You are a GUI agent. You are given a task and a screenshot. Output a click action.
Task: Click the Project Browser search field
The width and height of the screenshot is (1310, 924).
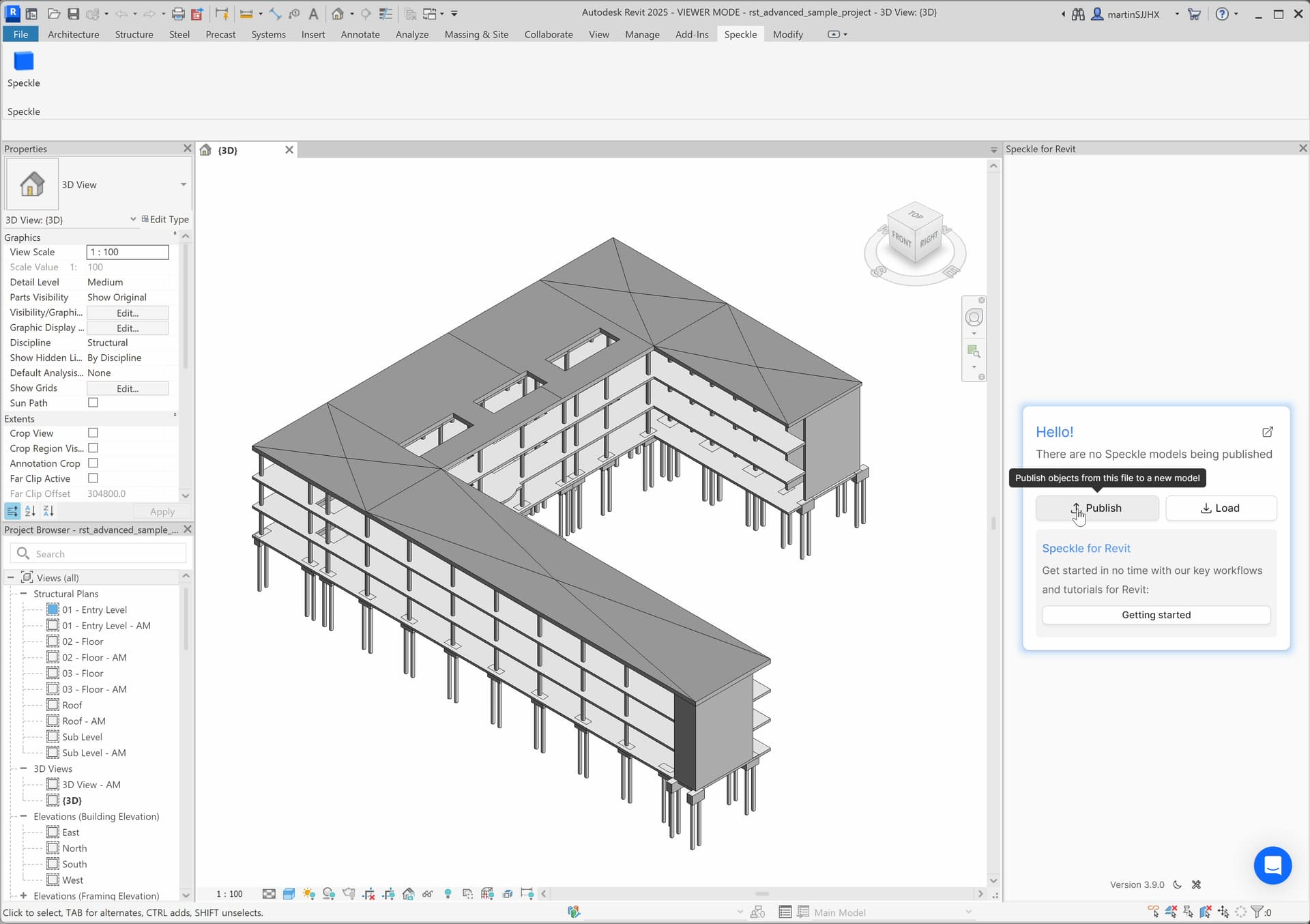click(102, 554)
